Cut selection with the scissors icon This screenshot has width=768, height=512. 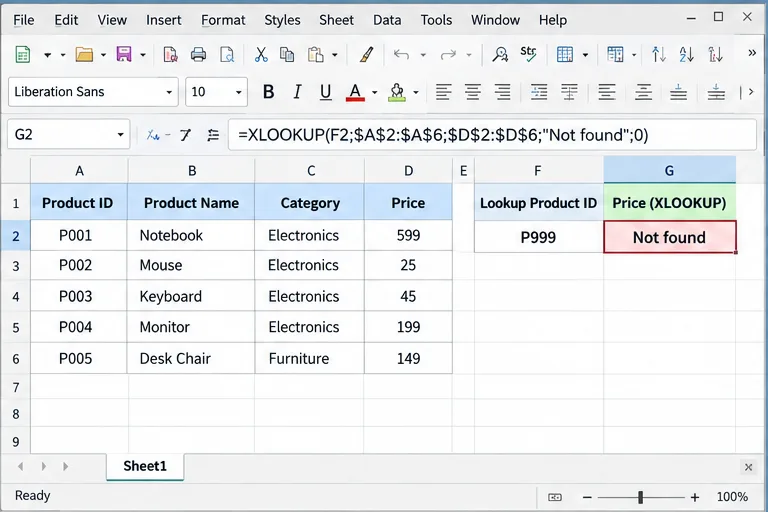[x=261, y=54]
